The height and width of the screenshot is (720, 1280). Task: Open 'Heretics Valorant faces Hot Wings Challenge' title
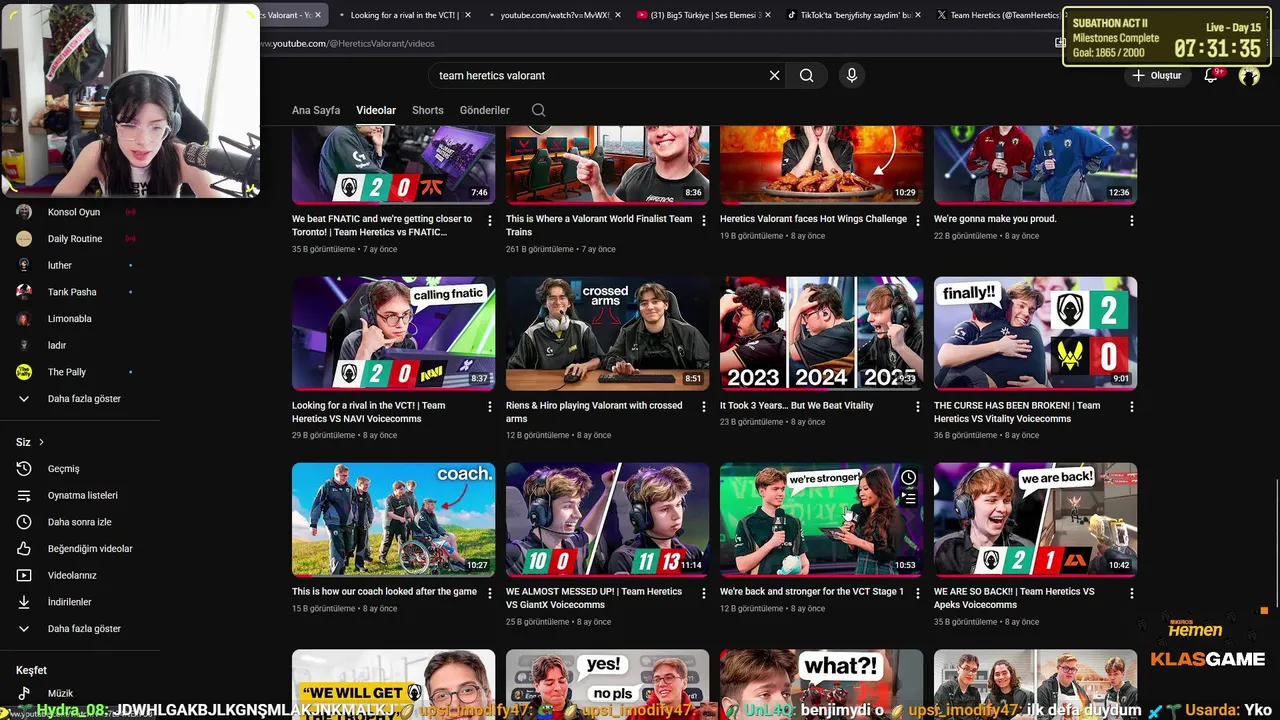click(813, 218)
